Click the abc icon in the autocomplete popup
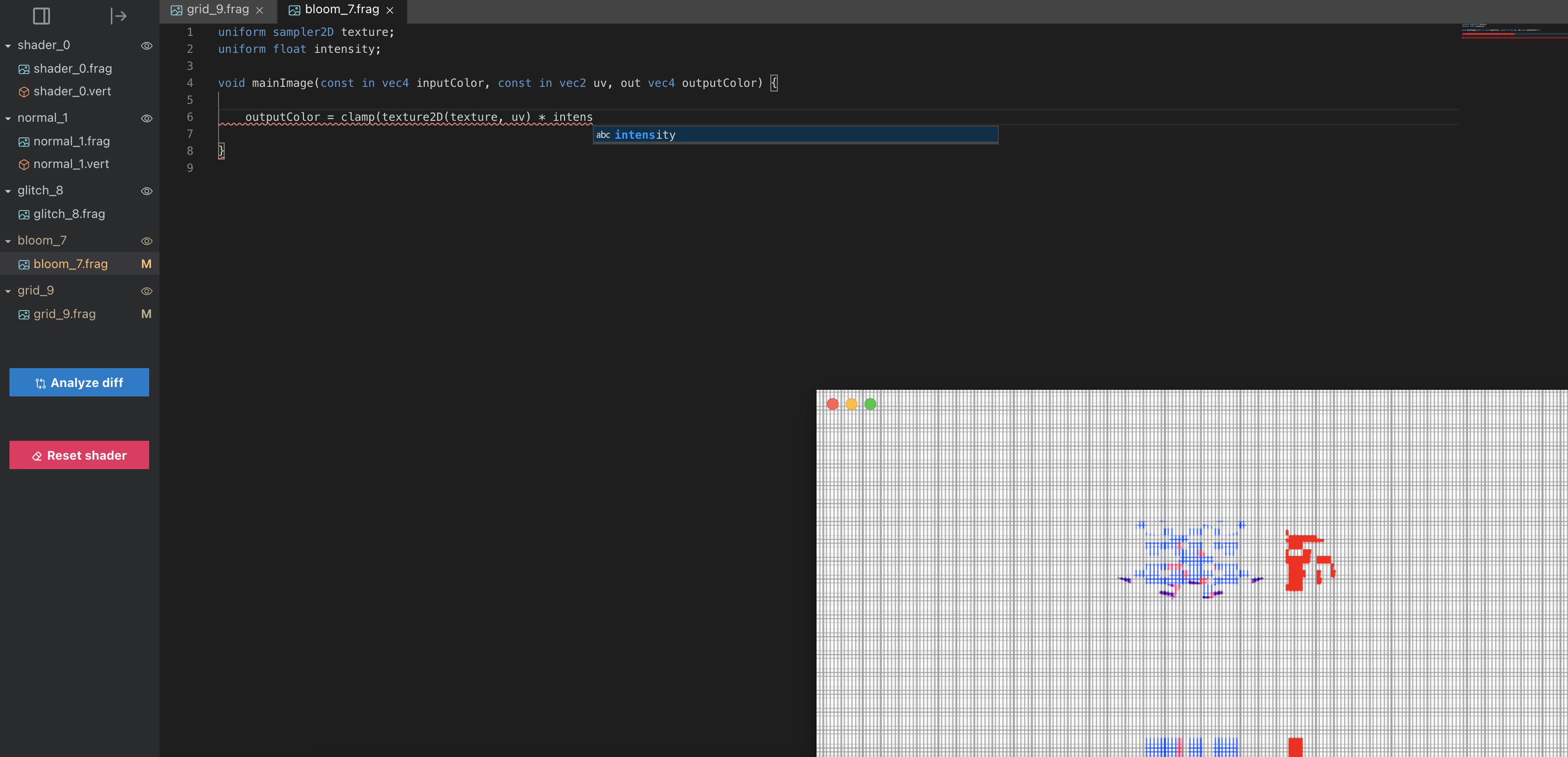Viewport: 1568px width, 757px height. click(x=603, y=135)
